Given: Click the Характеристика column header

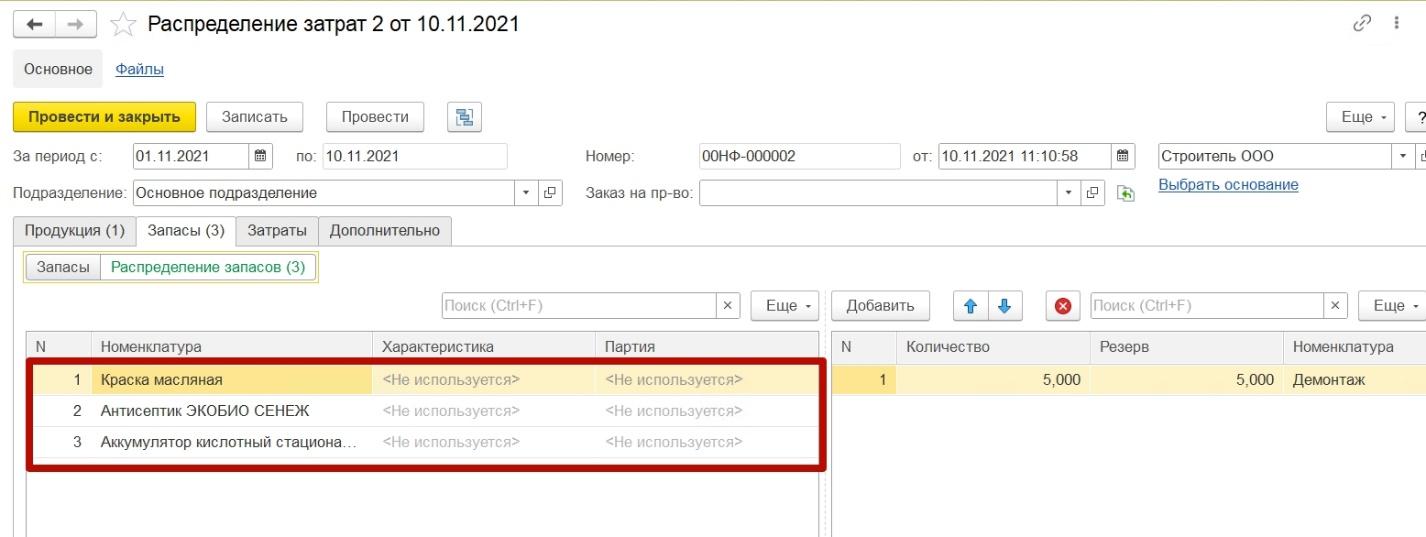Looking at the screenshot, I should [x=483, y=347].
